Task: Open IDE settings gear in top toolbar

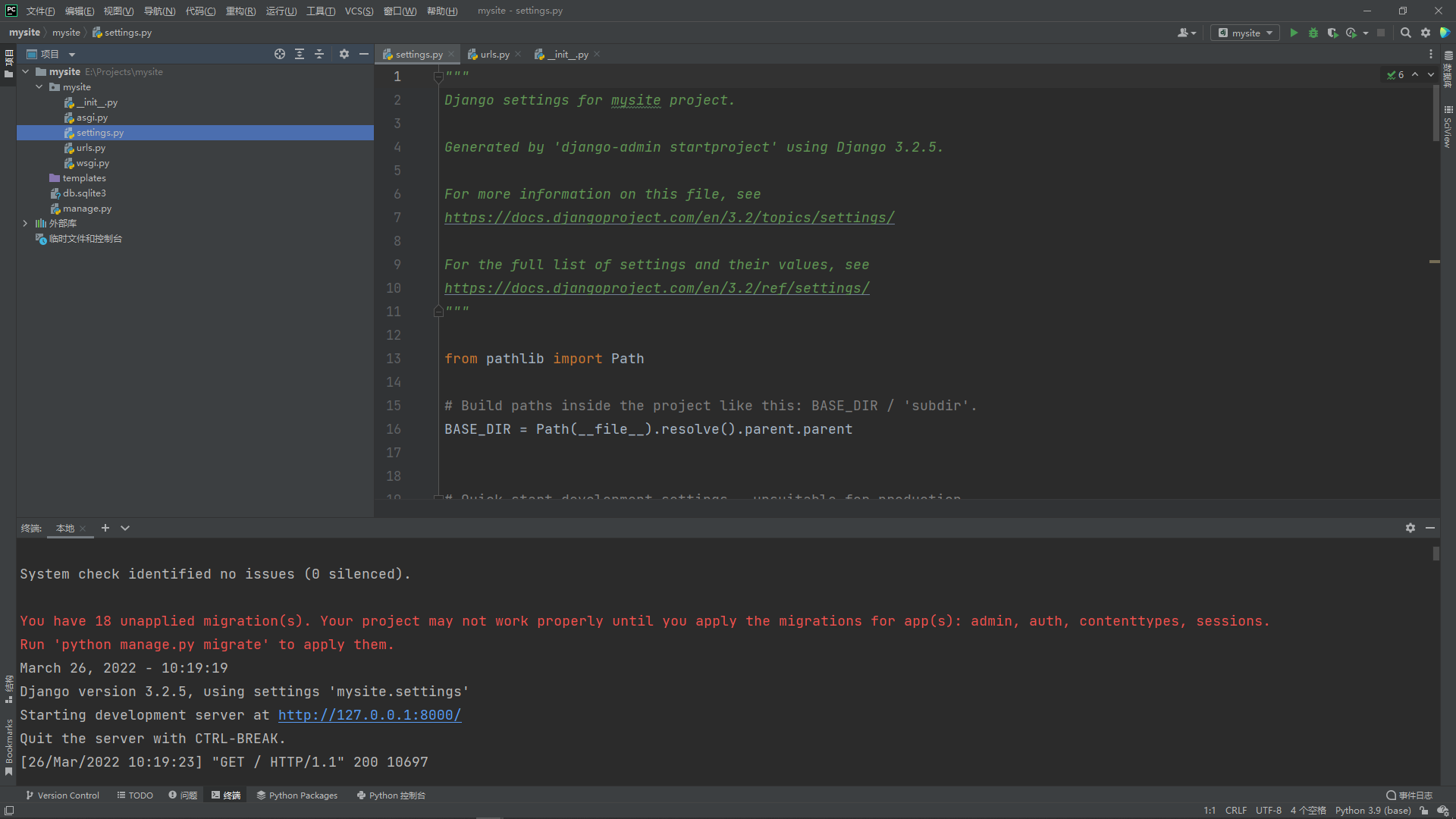Action: coord(1426,33)
